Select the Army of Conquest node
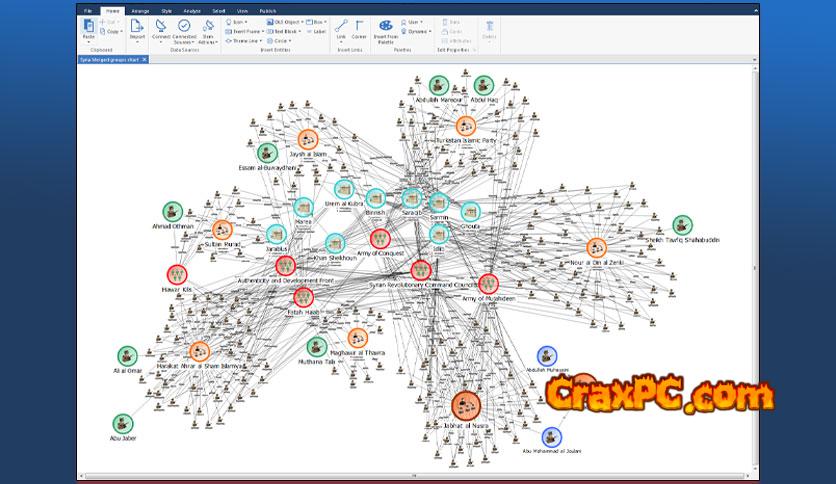This screenshot has height=484, width=836. [380, 239]
